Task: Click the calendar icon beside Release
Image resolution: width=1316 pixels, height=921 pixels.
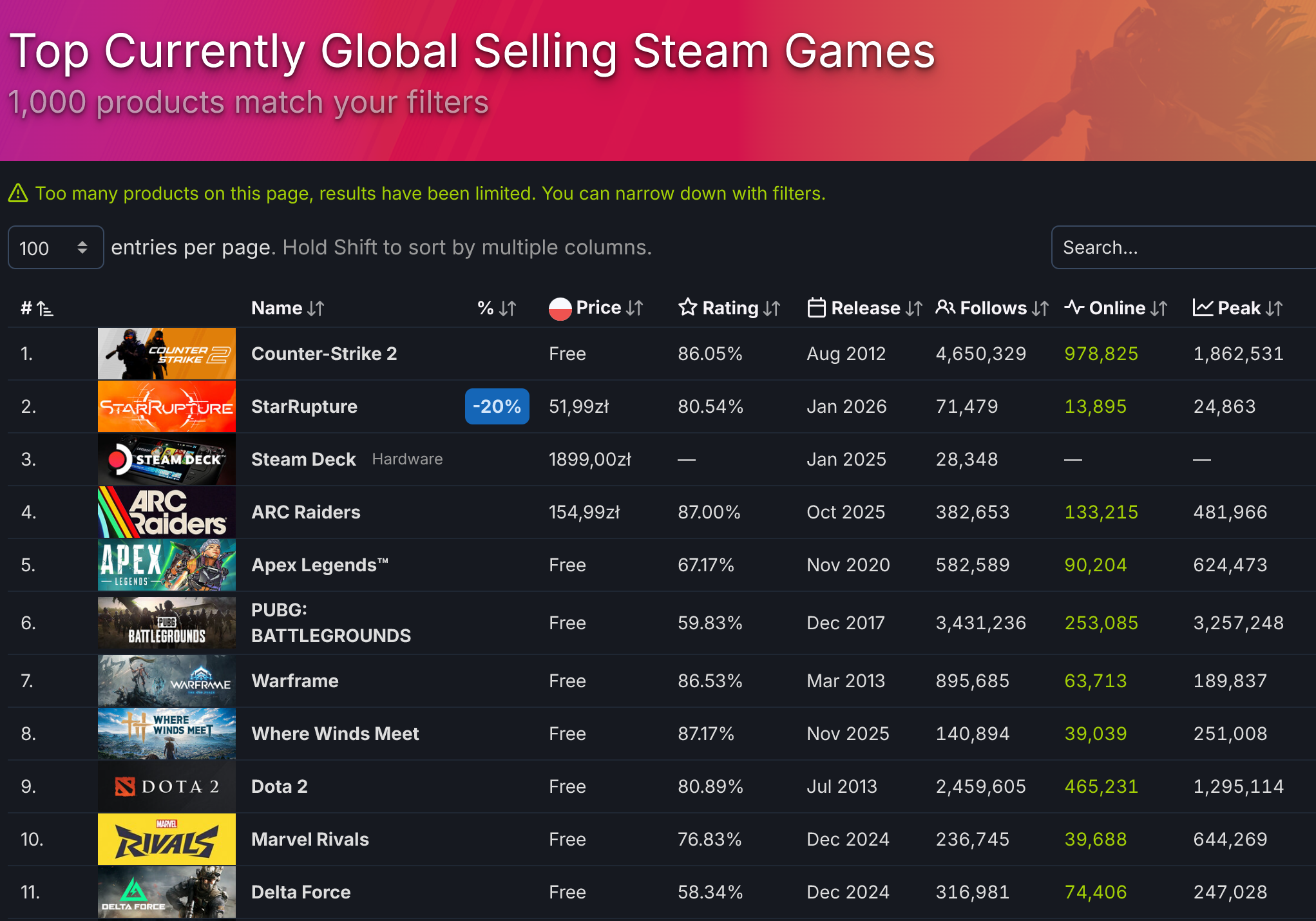Action: click(x=816, y=308)
